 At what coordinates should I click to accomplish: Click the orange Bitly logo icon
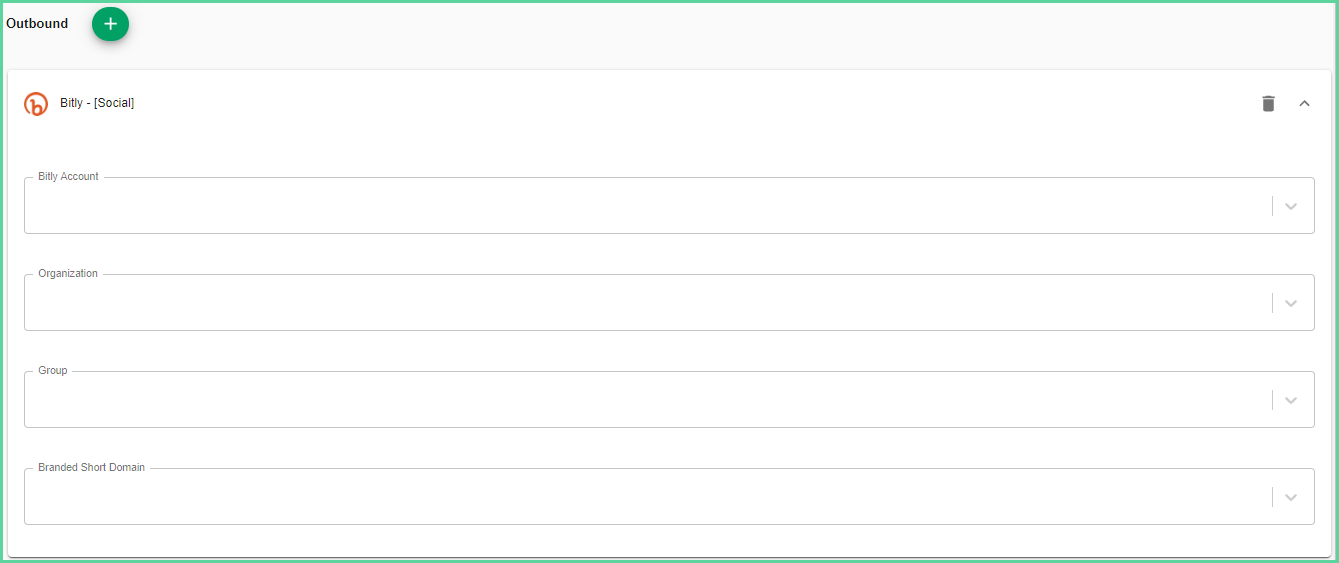pyautogui.click(x=36, y=104)
